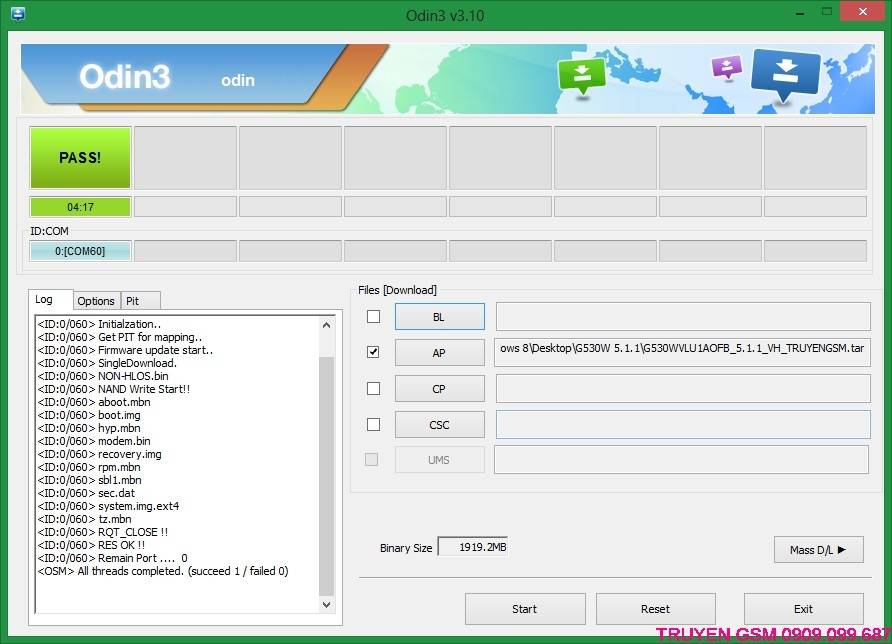
Task: Click the Exit button
Action: (803, 609)
